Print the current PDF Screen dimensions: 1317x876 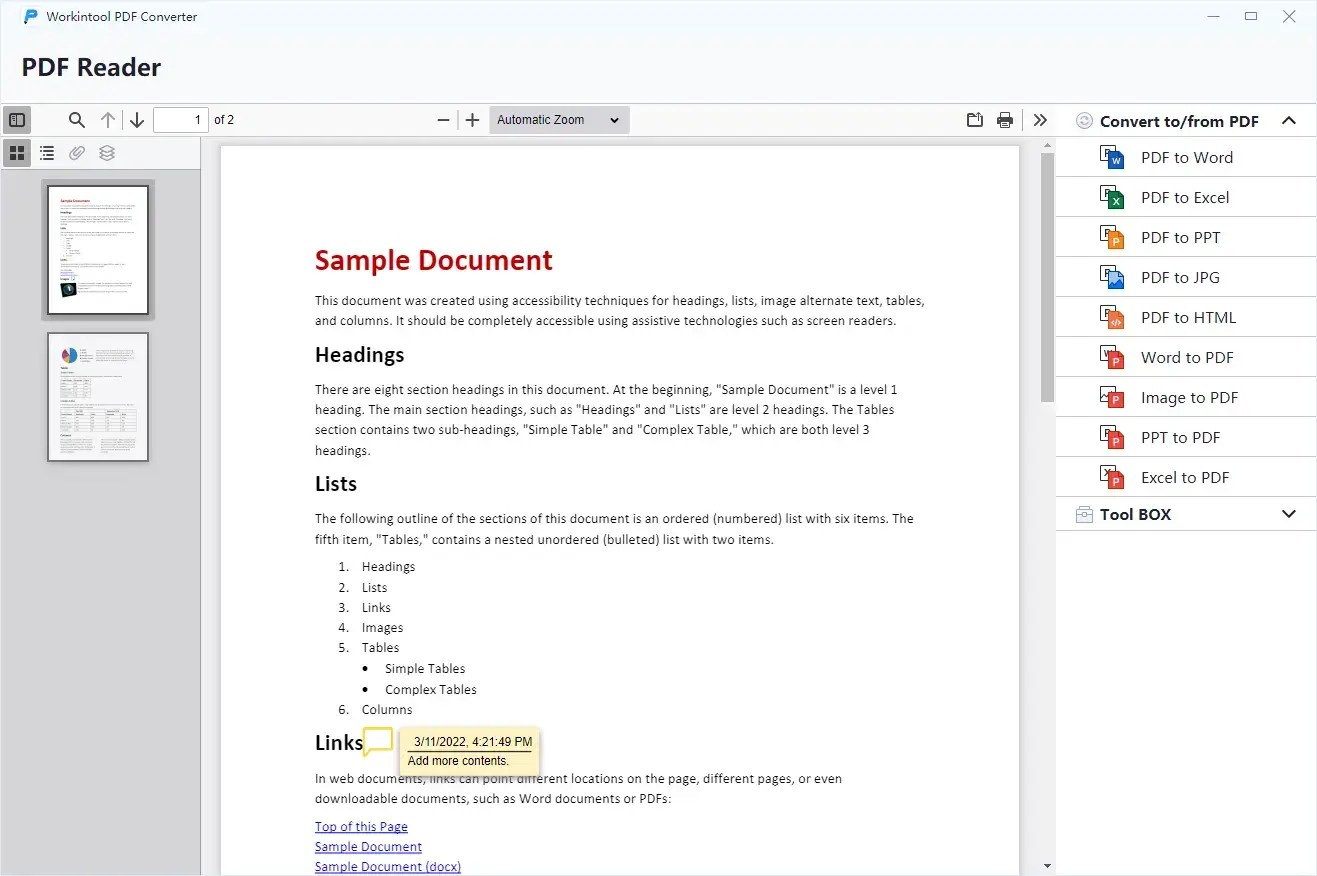(x=1005, y=119)
